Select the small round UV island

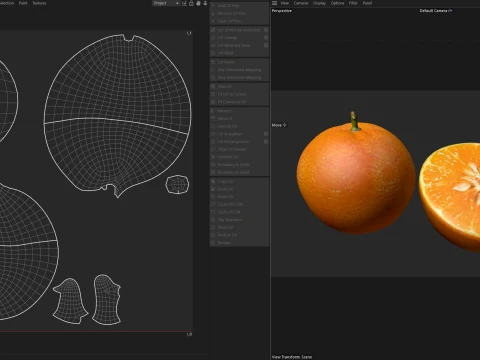(x=177, y=184)
